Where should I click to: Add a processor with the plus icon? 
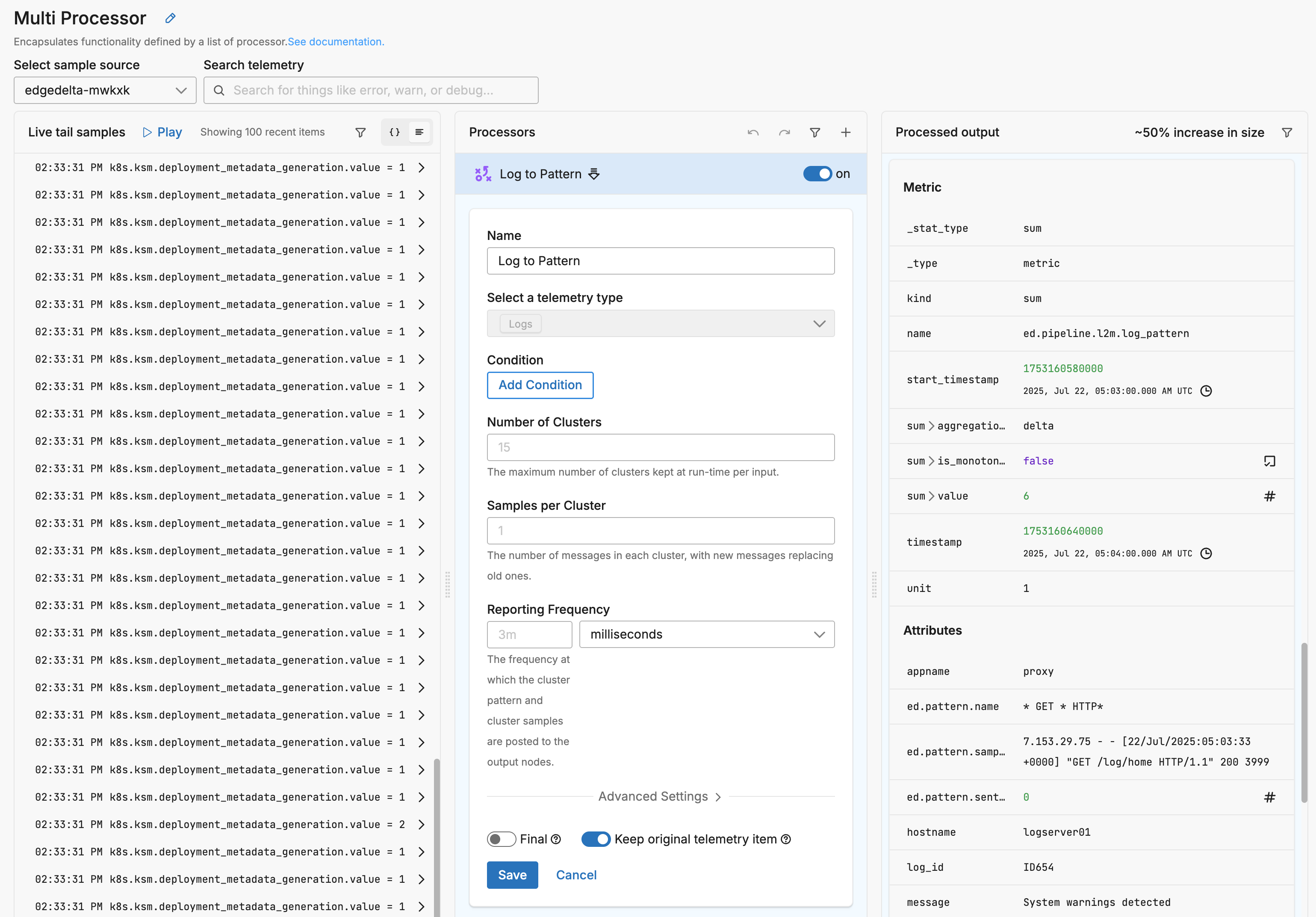[846, 133]
